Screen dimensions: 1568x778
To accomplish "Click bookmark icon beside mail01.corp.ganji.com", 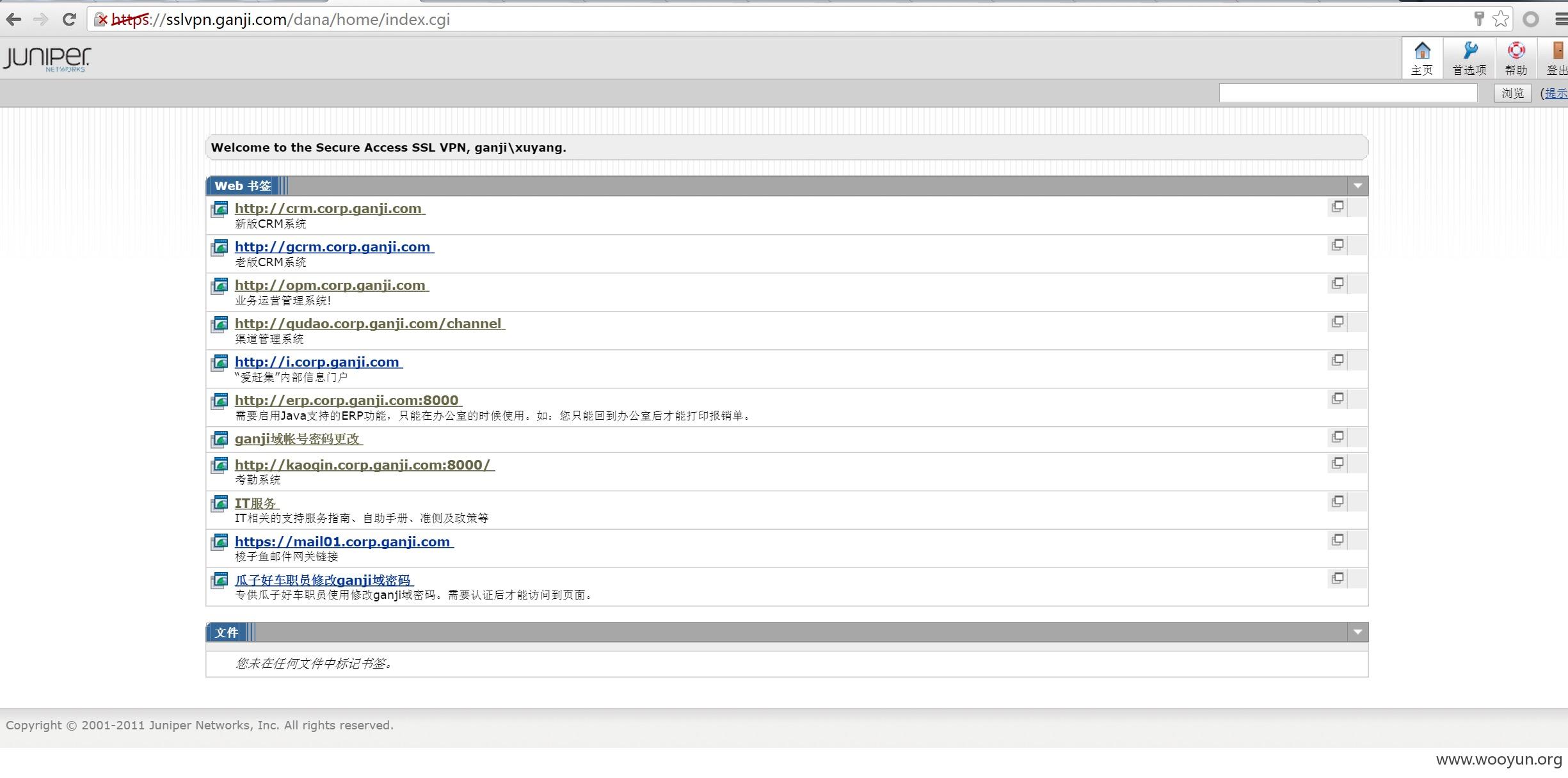I will point(220,543).
